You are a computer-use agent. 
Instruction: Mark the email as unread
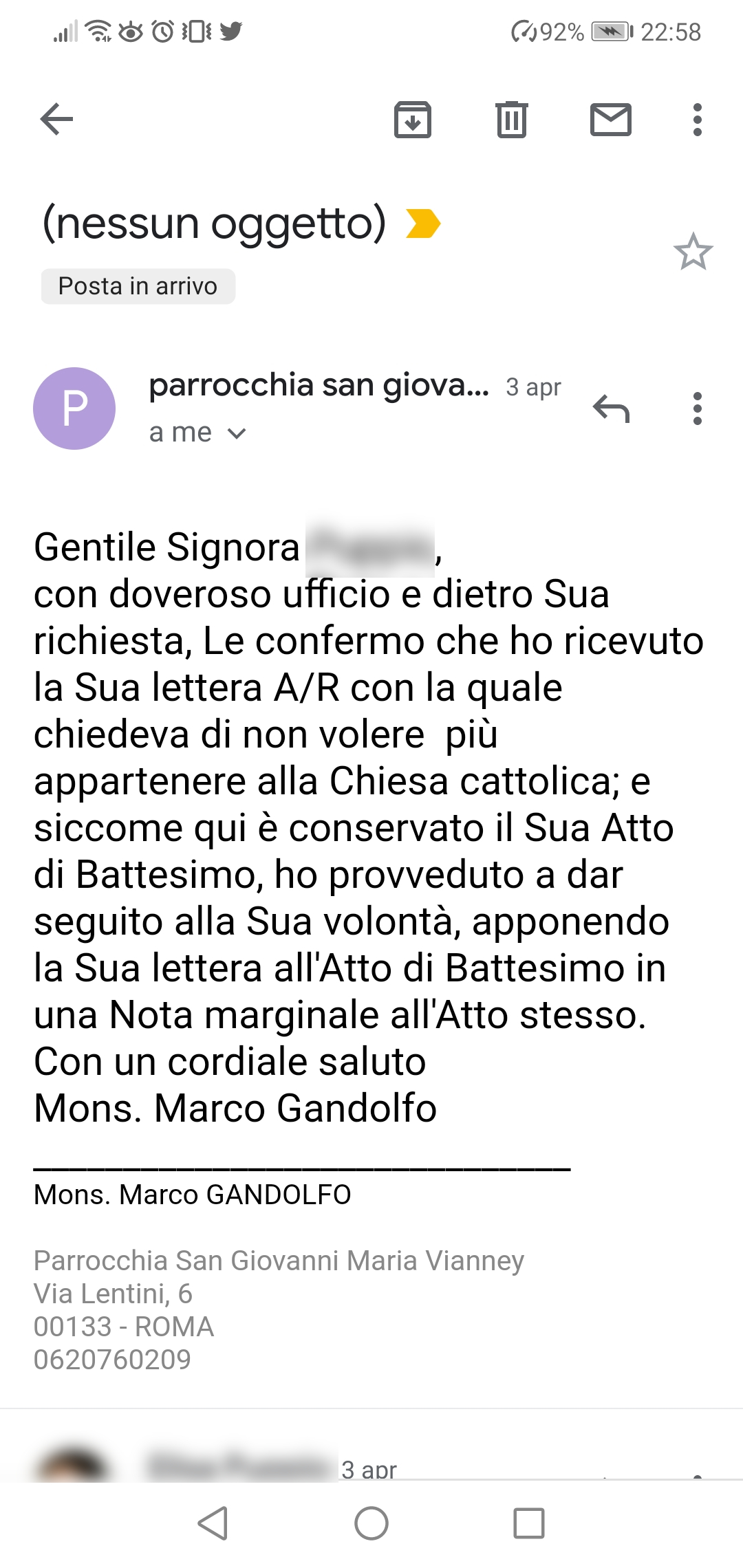(611, 120)
